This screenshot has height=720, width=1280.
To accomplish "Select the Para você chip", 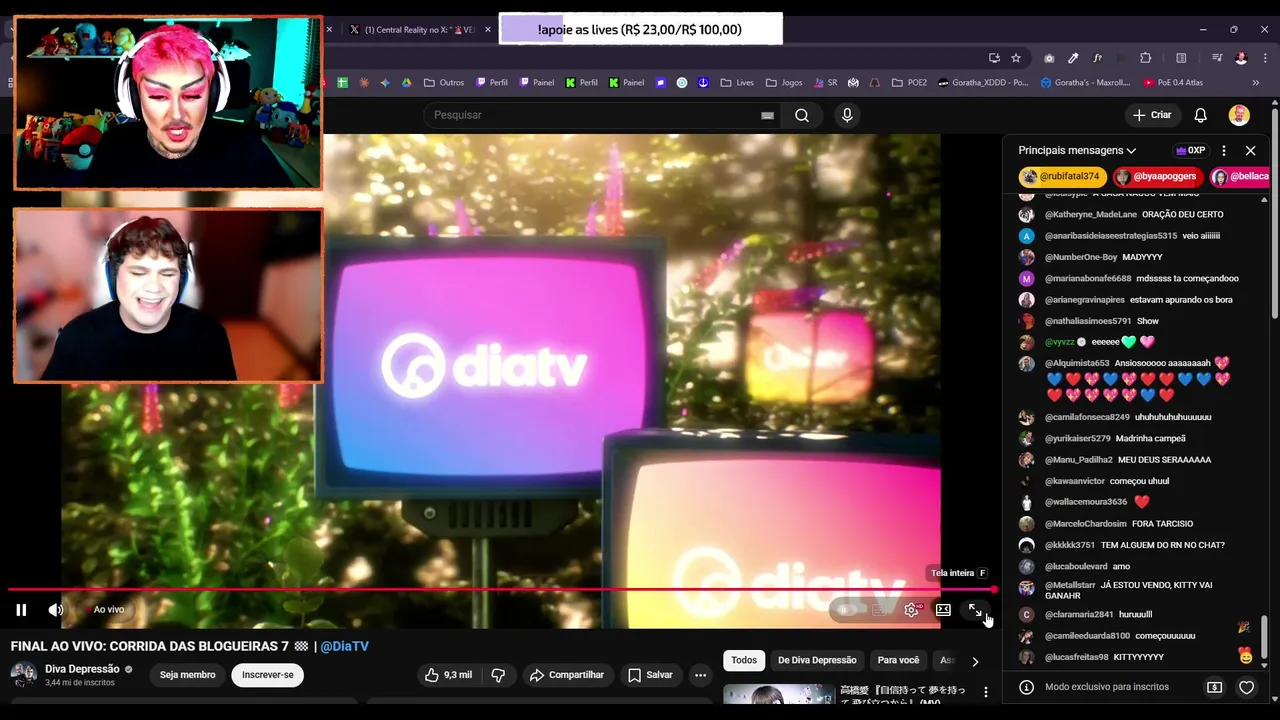I will coord(898,660).
